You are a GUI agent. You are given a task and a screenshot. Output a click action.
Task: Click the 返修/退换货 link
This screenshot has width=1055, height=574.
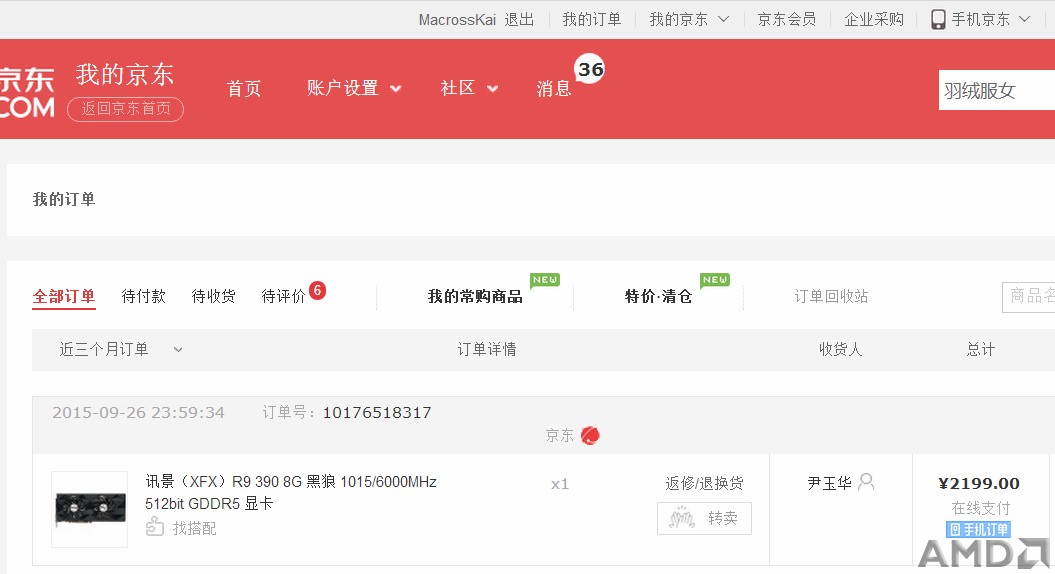point(704,483)
